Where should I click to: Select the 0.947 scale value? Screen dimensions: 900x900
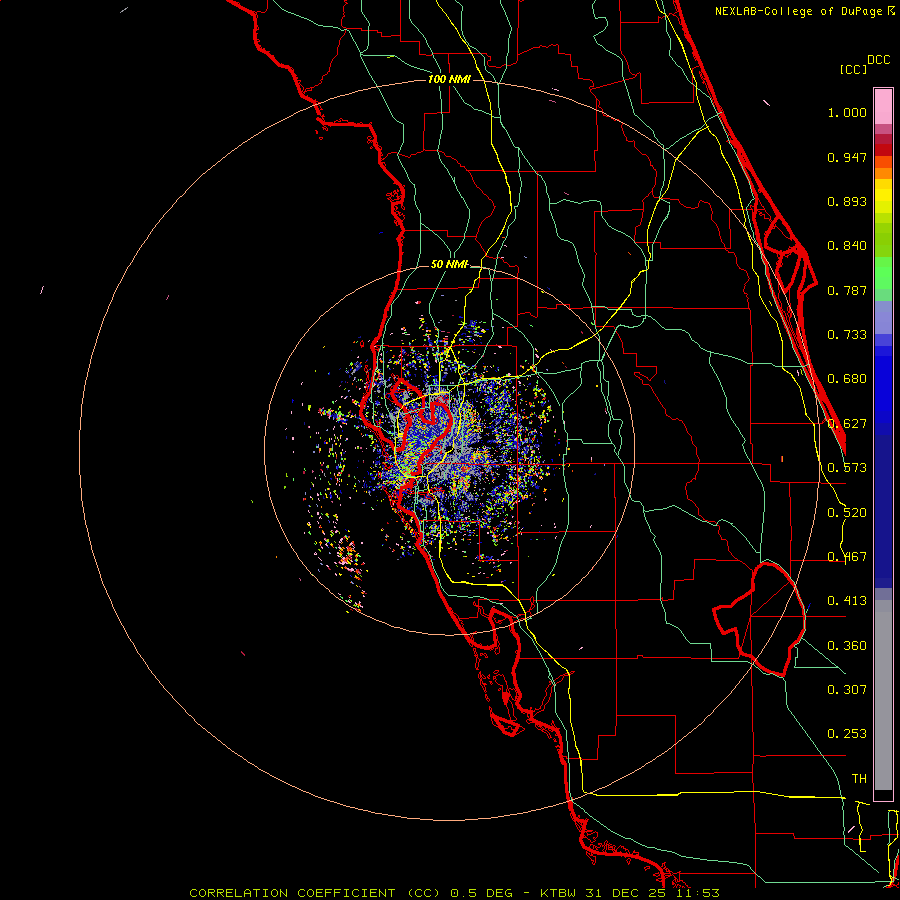pyautogui.click(x=847, y=157)
